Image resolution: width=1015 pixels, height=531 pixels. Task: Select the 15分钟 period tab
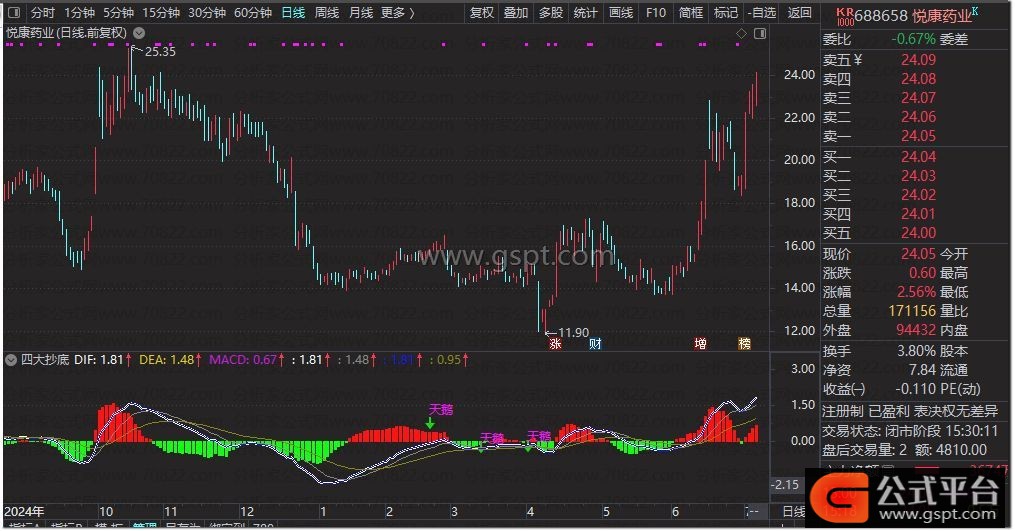coord(161,12)
